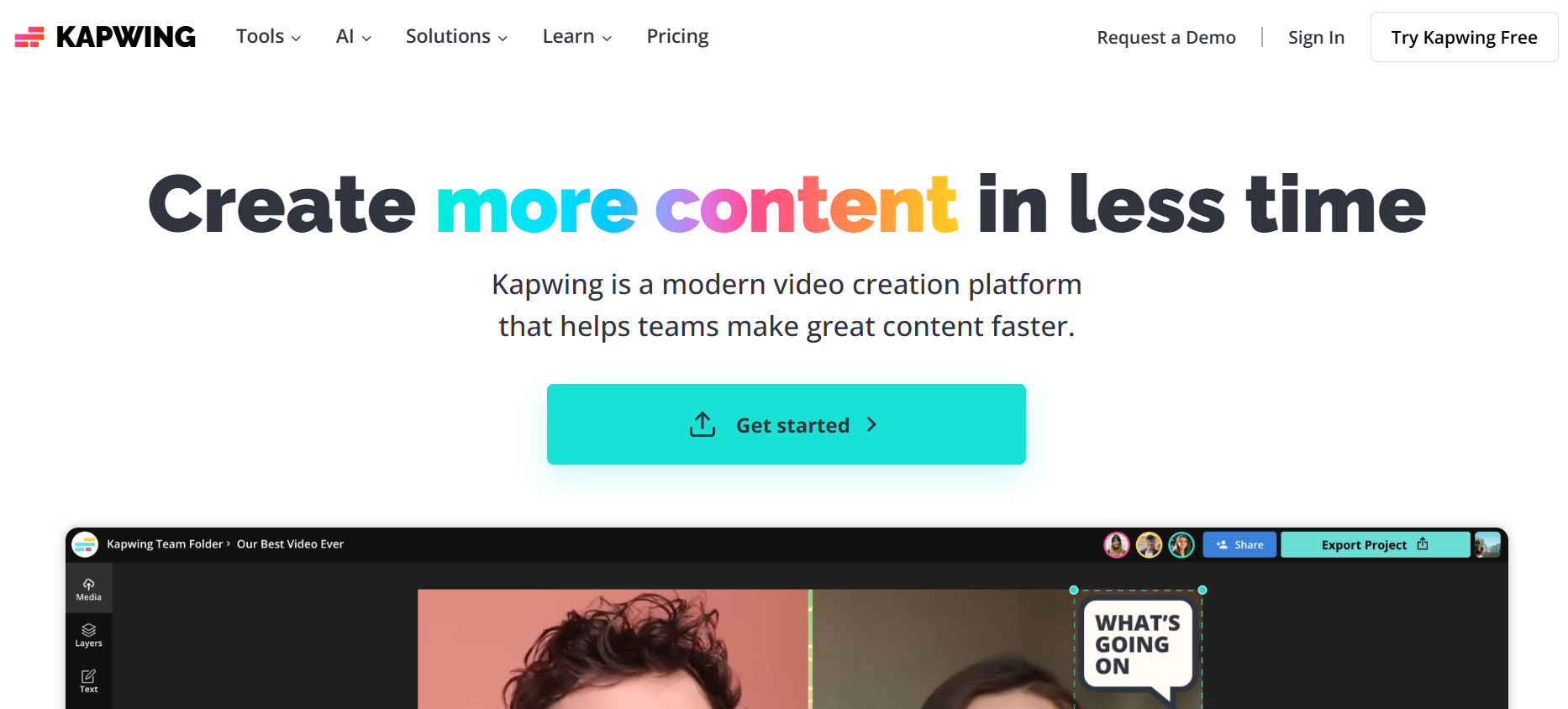Click the Try Kapwing Free button
Screen dimensions: 1568x709
[x=1464, y=37]
